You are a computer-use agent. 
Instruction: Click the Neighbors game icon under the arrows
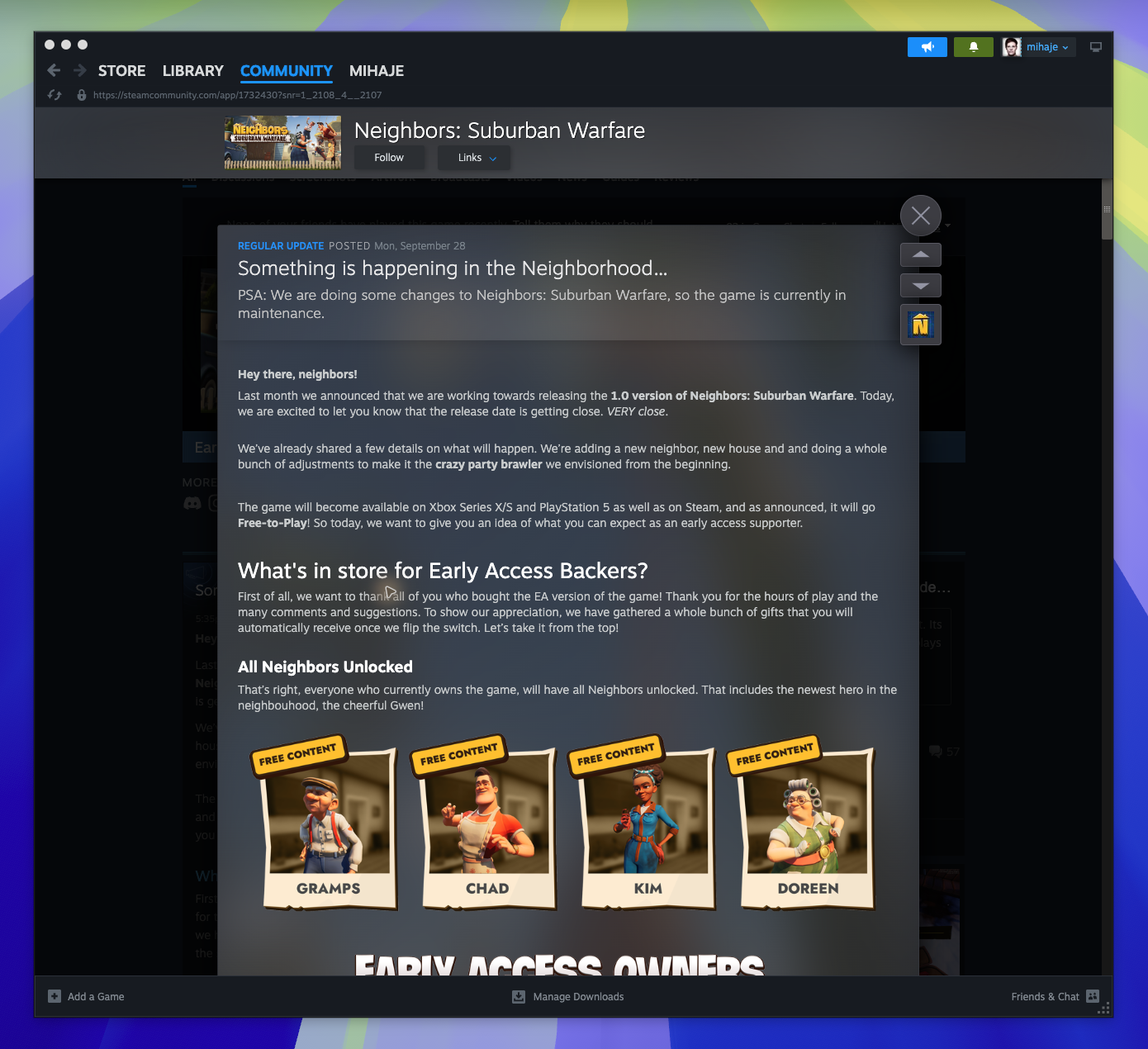coord(921,325)
